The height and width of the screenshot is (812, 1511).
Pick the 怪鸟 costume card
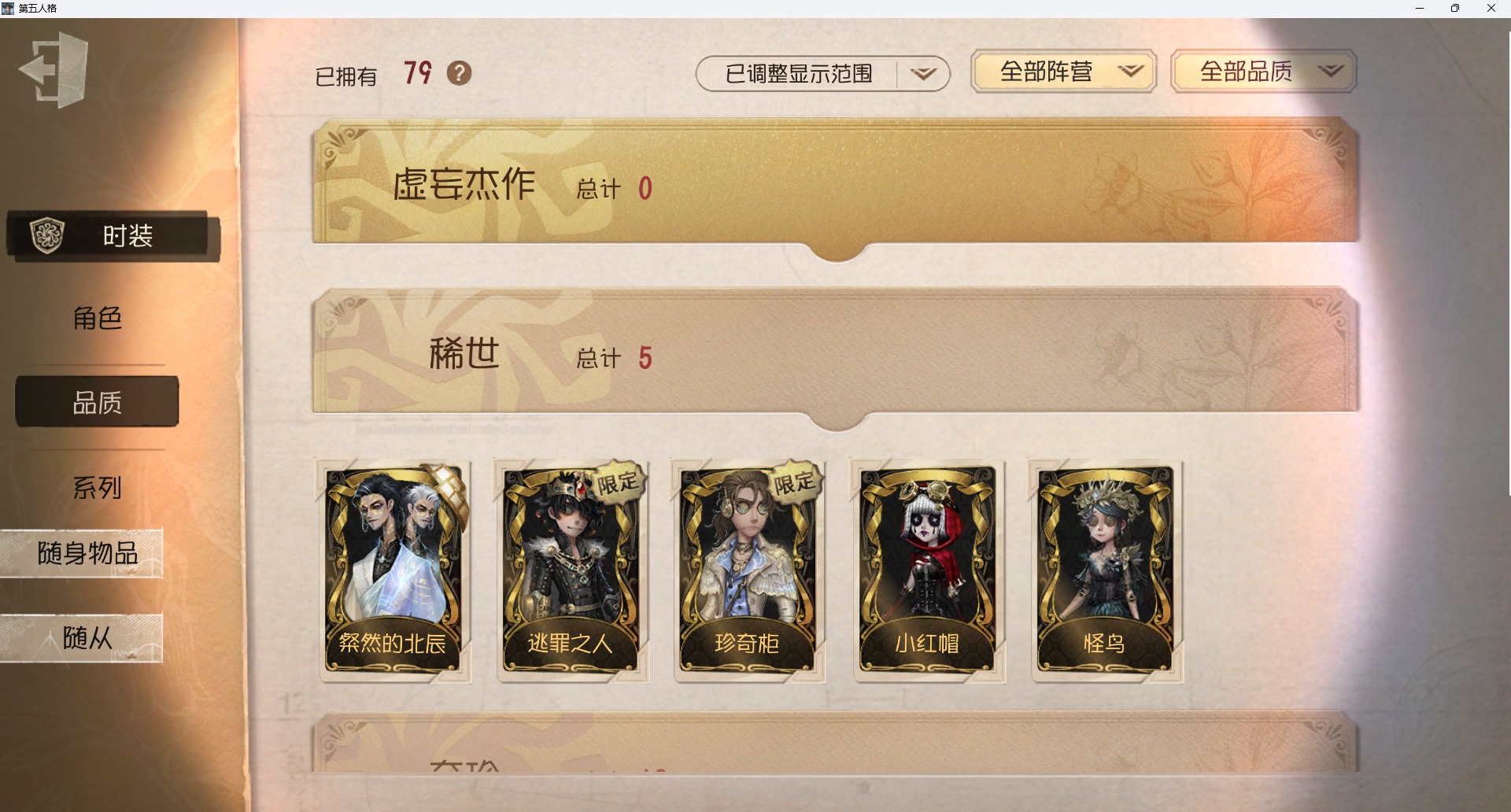click(x=1106, y=570)
